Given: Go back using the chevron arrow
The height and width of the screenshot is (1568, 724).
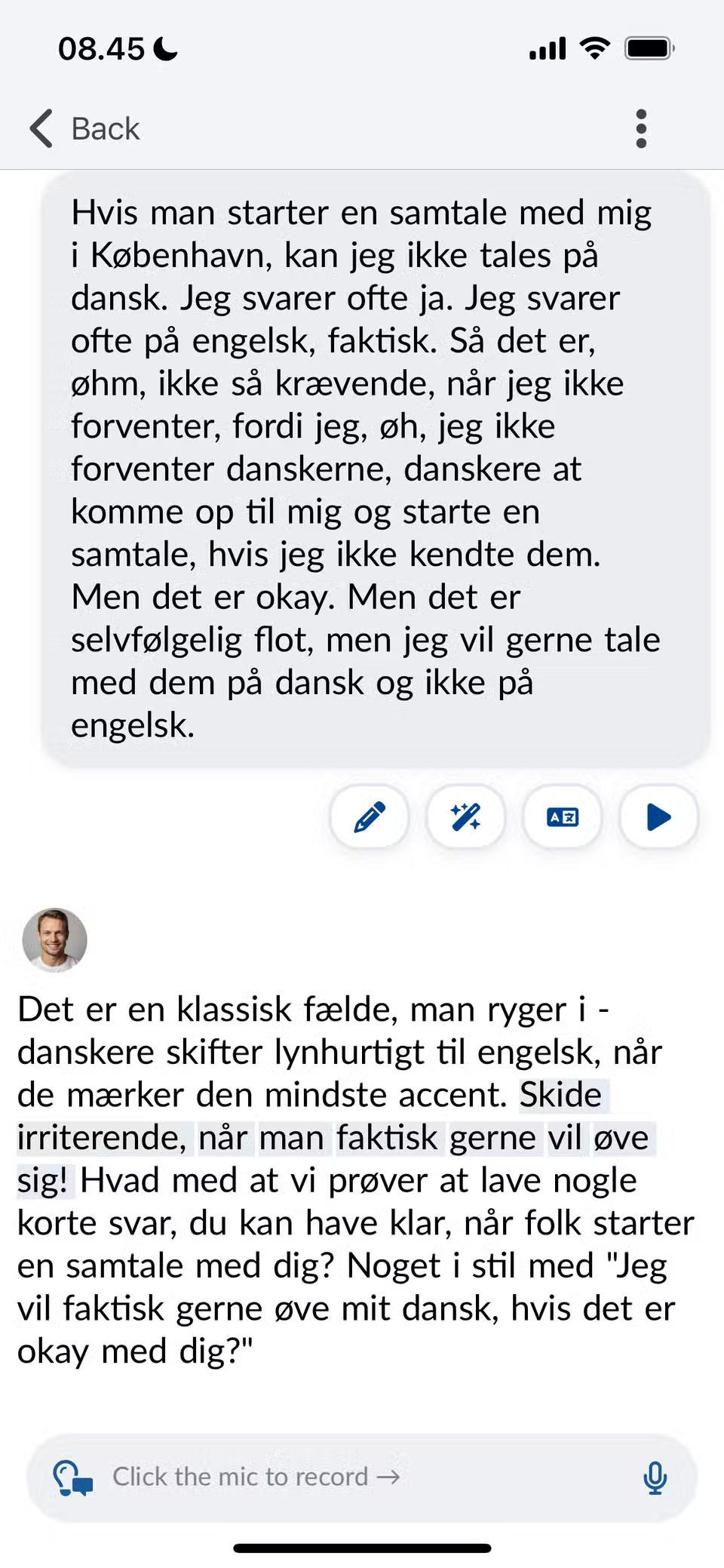Looking at the screenshot, I should click(41, 128).
